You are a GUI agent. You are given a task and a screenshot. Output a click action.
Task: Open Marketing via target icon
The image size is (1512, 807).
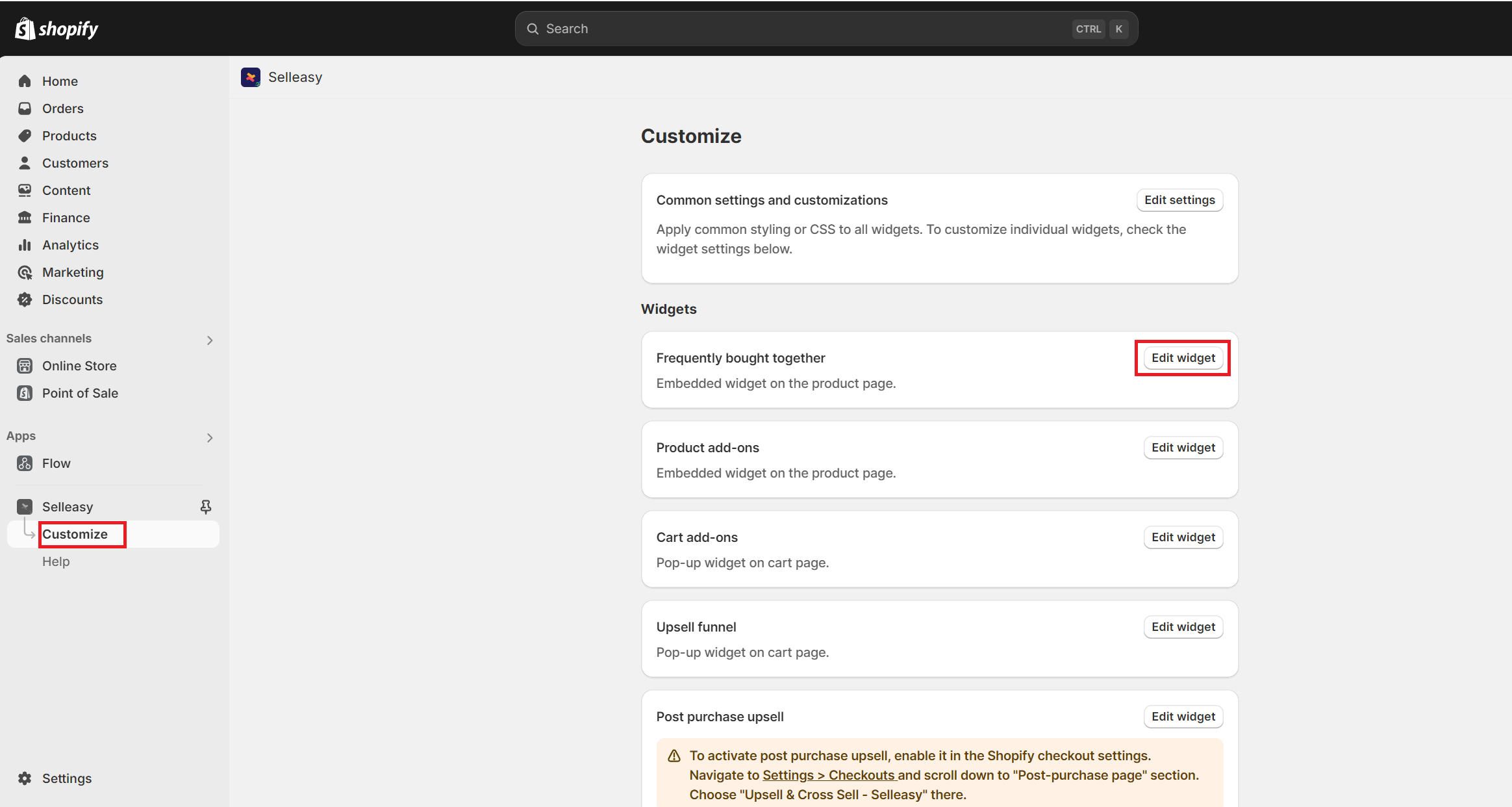(x=25, y=272)
